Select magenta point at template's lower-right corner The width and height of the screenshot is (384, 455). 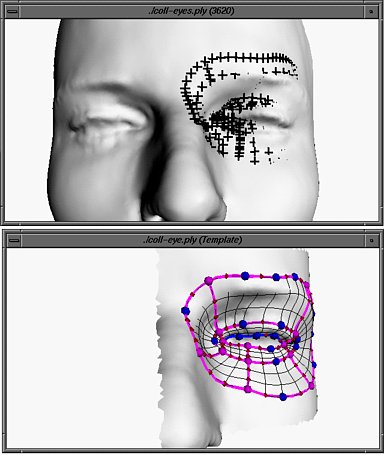pyautogui.click(x=311, y=386)
